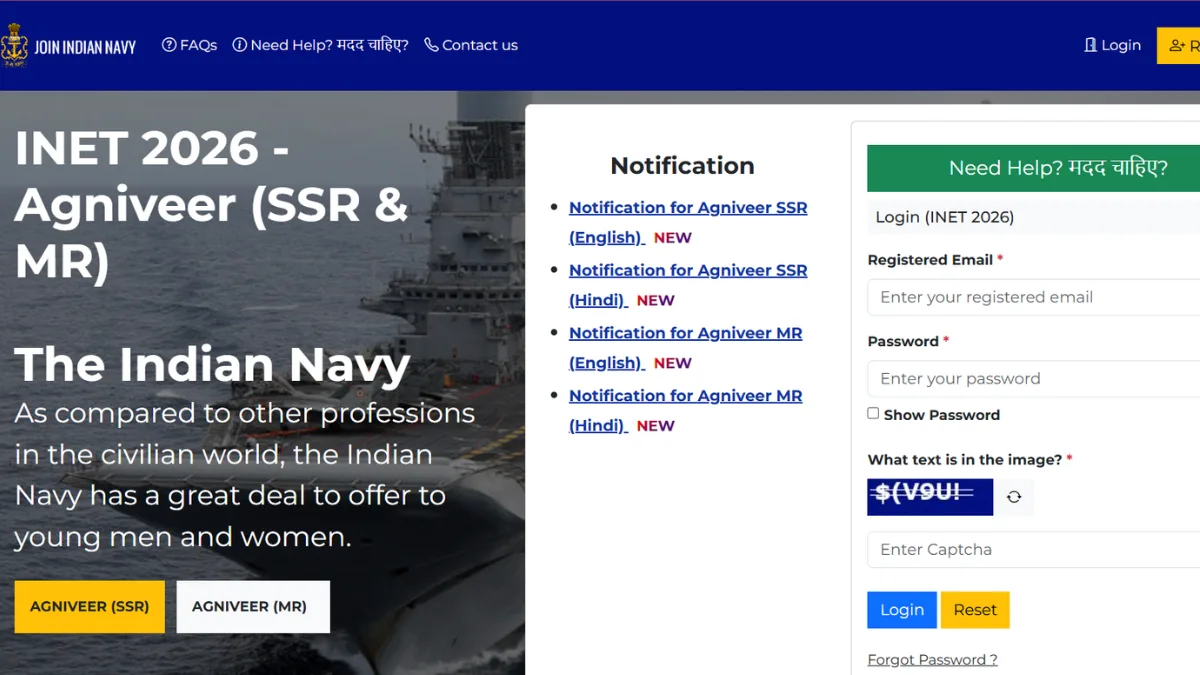The image size is (1200, 675).
Task: Click the yellow AGNIVEER (SSR) button
Action: 90,607
